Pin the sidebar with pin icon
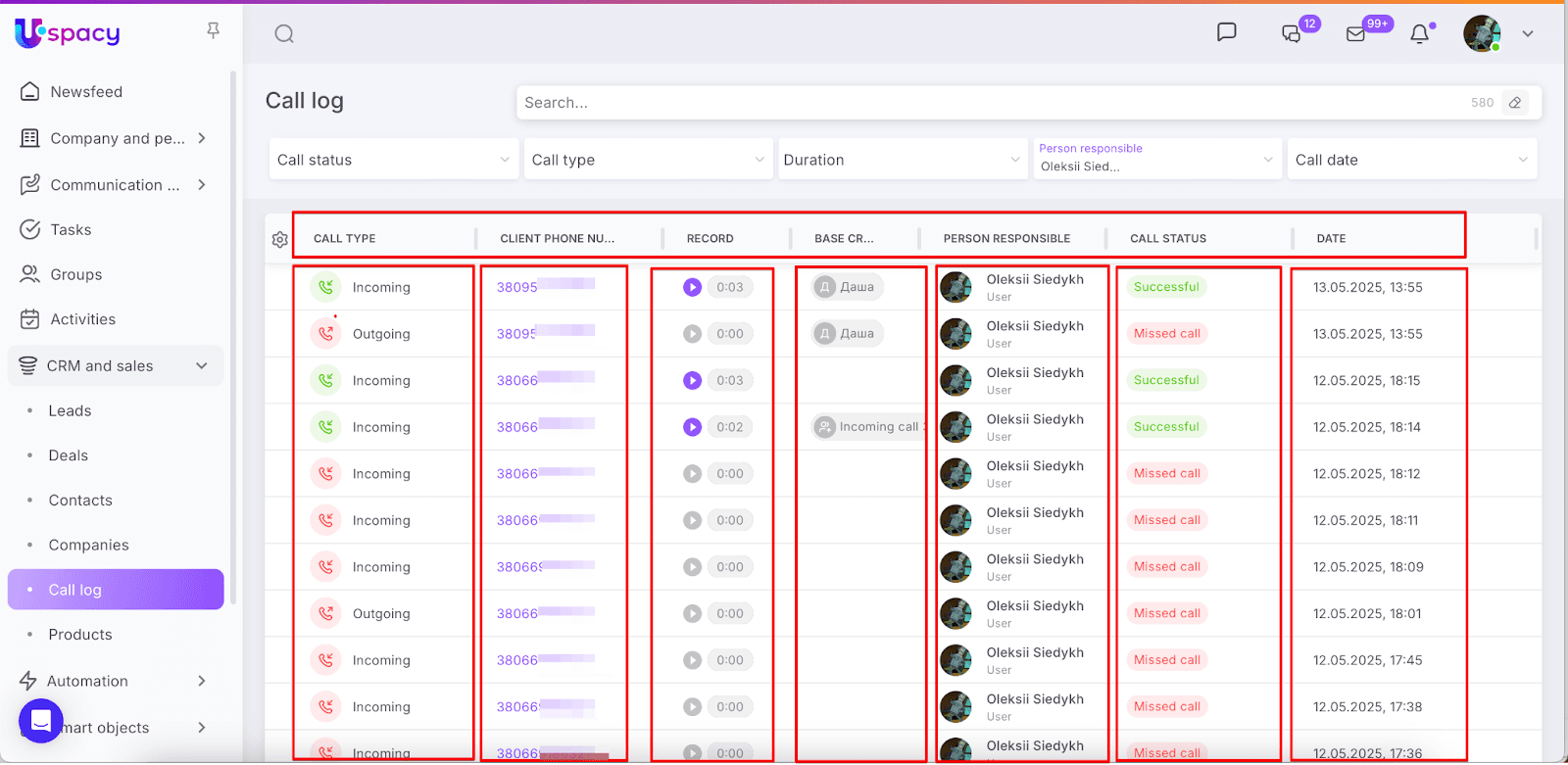Viewport: 1568px width, 765px height. click(213, 31)
